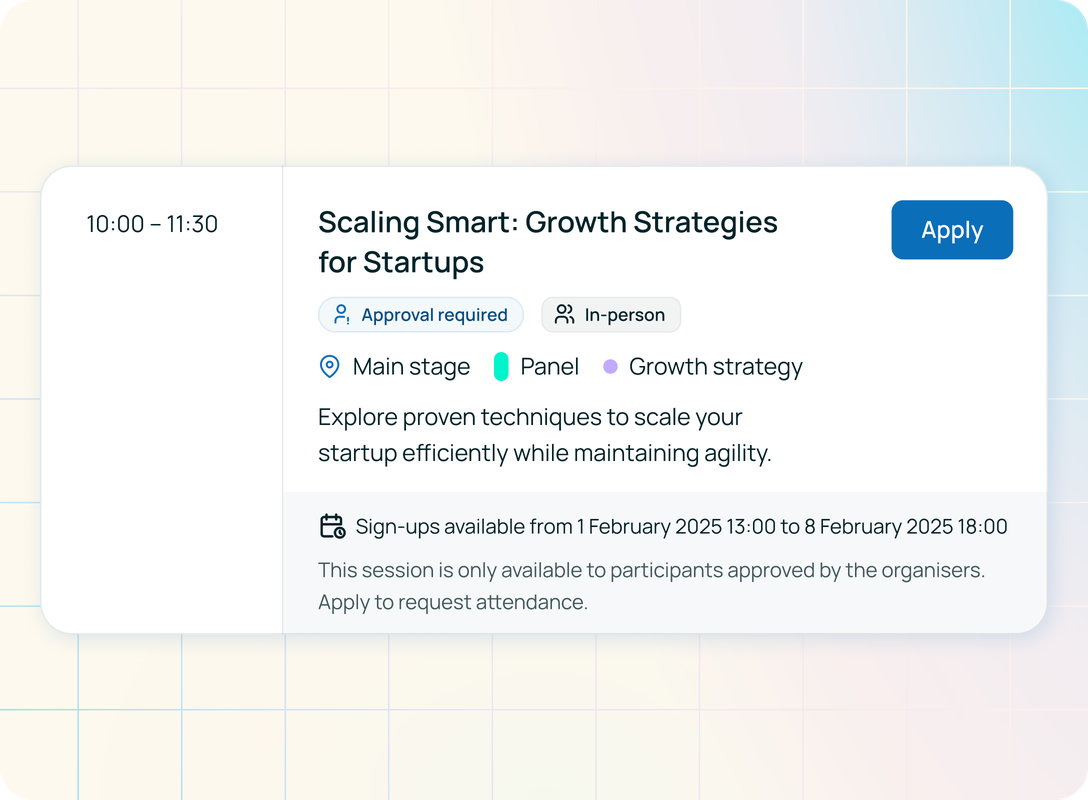Open the Scaling Smart session title
1088x800 pixels.
(x=548, y=242)
